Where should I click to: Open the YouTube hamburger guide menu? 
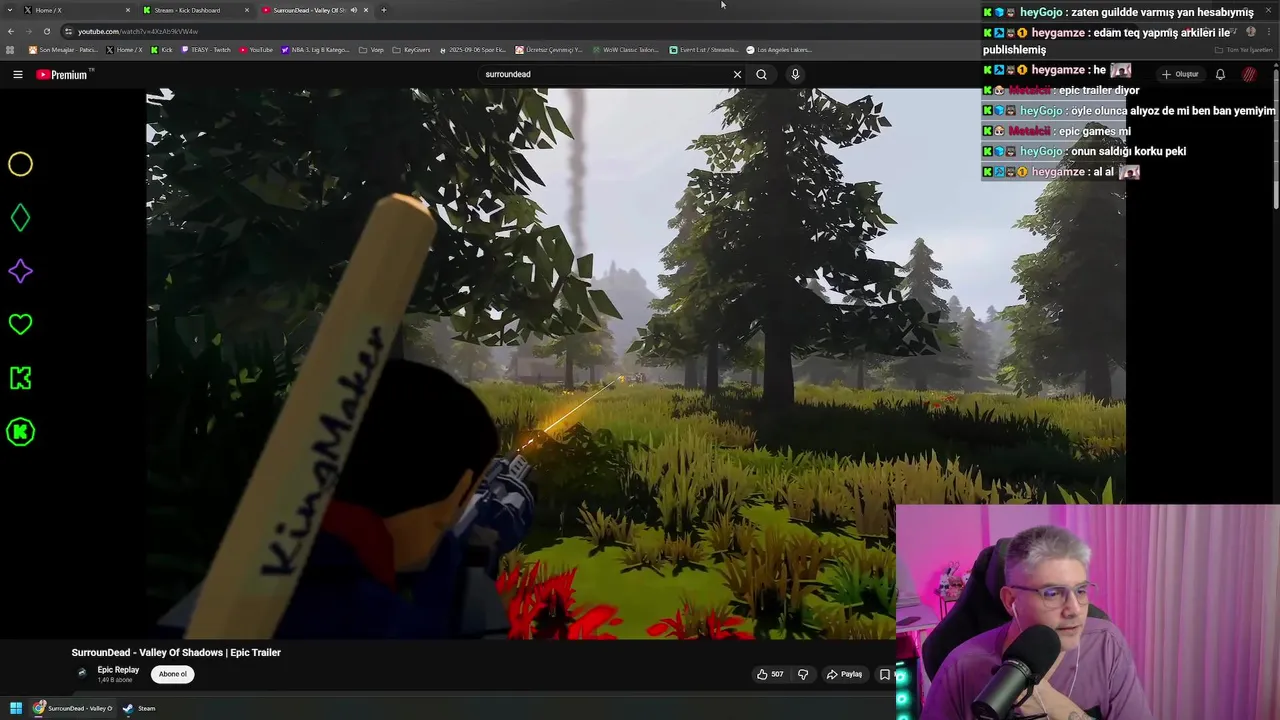[x=17, y=74]
